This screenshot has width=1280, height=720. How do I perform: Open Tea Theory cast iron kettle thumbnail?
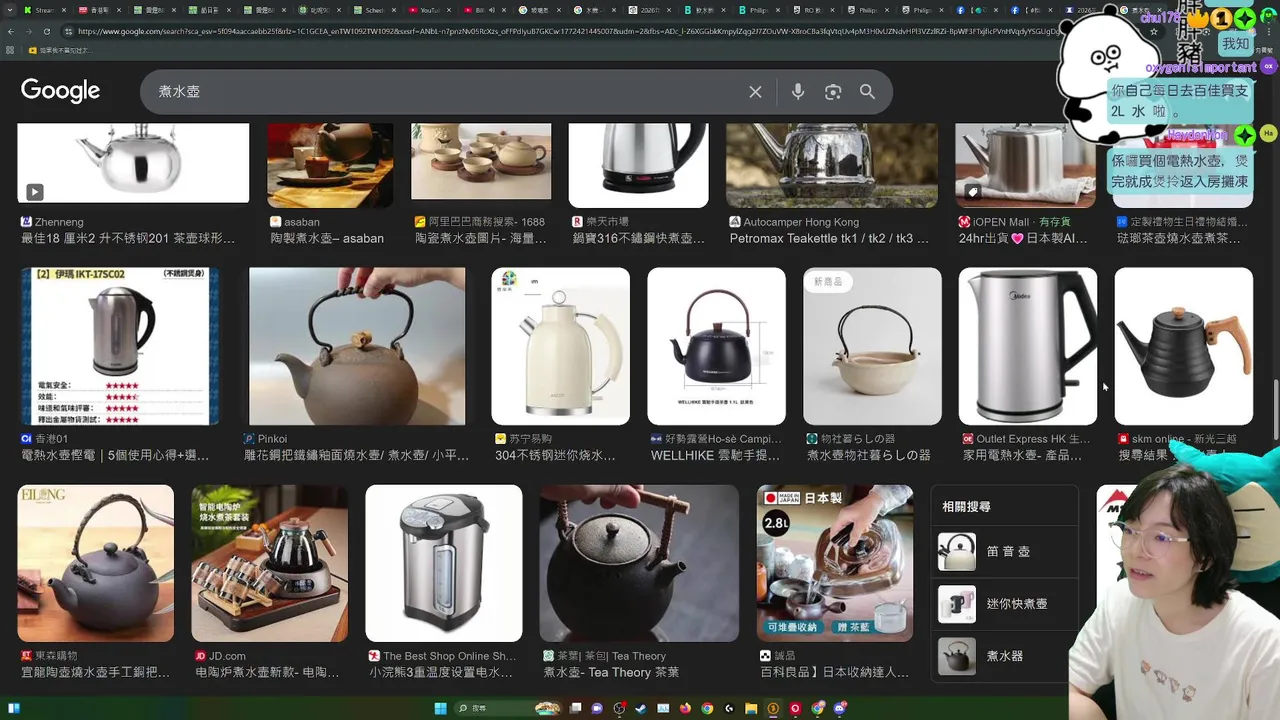point(639,563)
